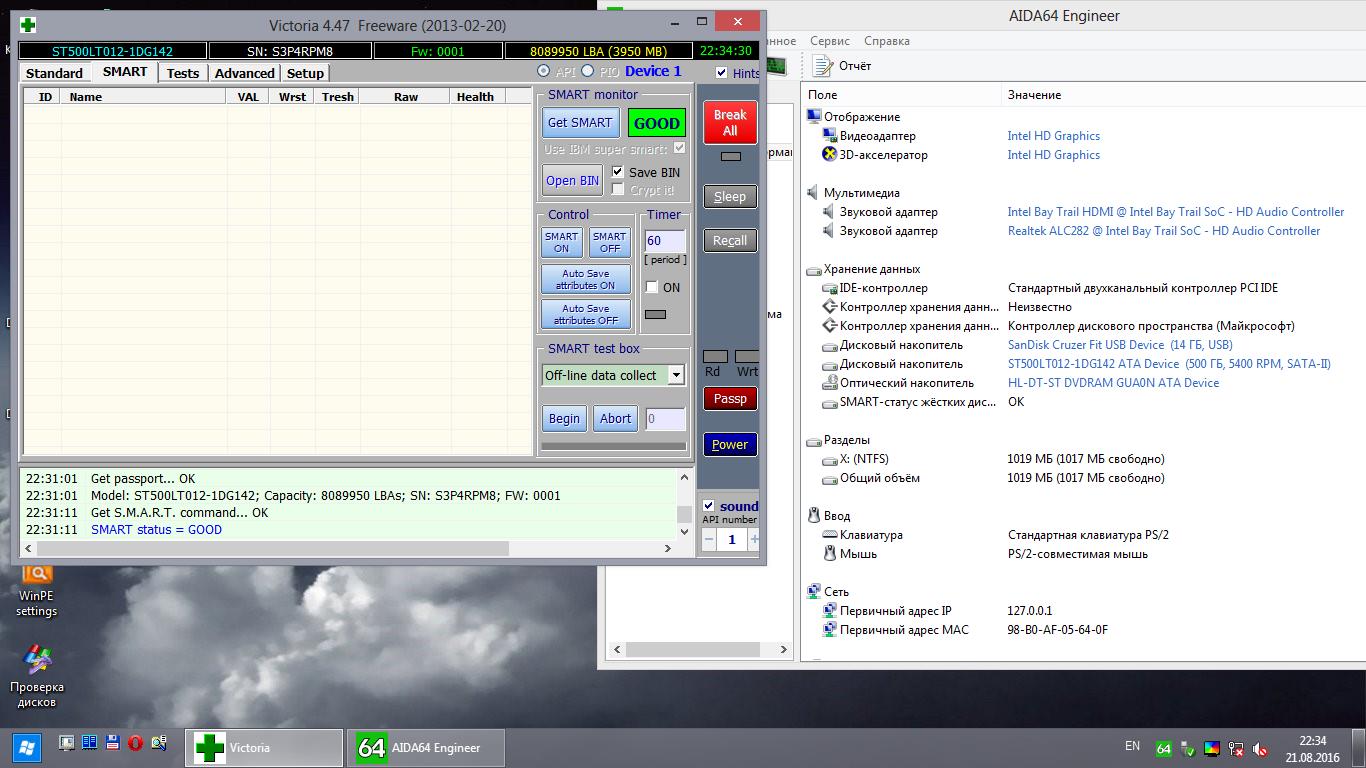Screen dimensions: 1366x768
Task: Click the network disconnected tray icon
Action: [x=1237, y=748]
